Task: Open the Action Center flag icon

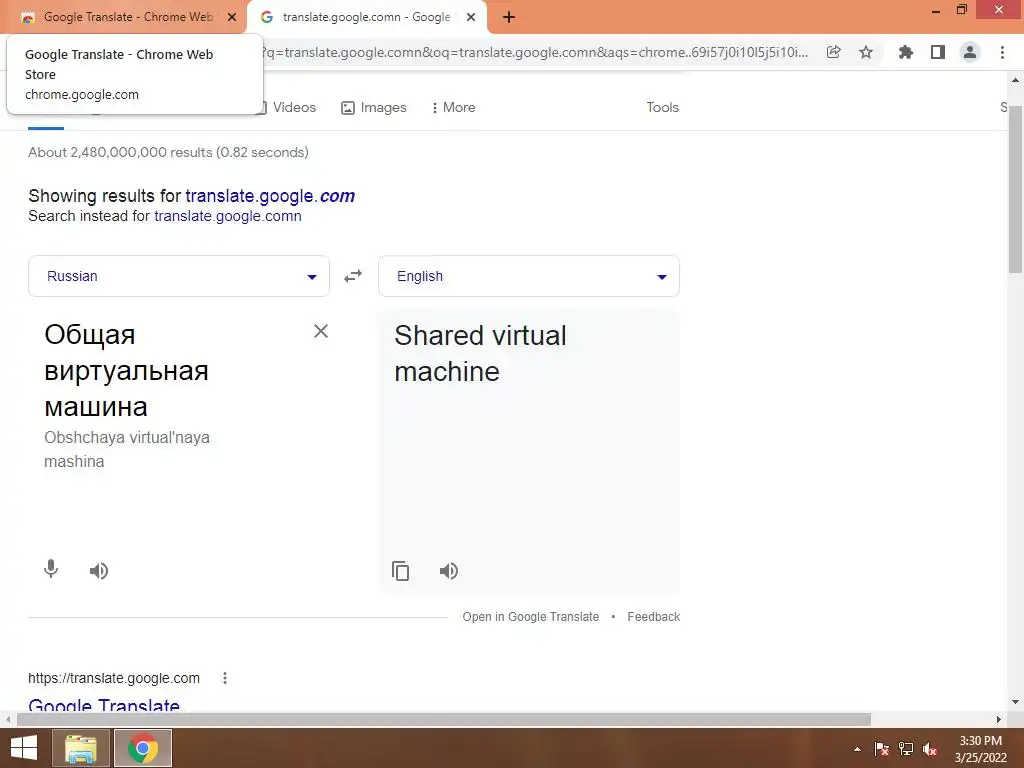Action: pyautogui.click(x=881, y=749)
